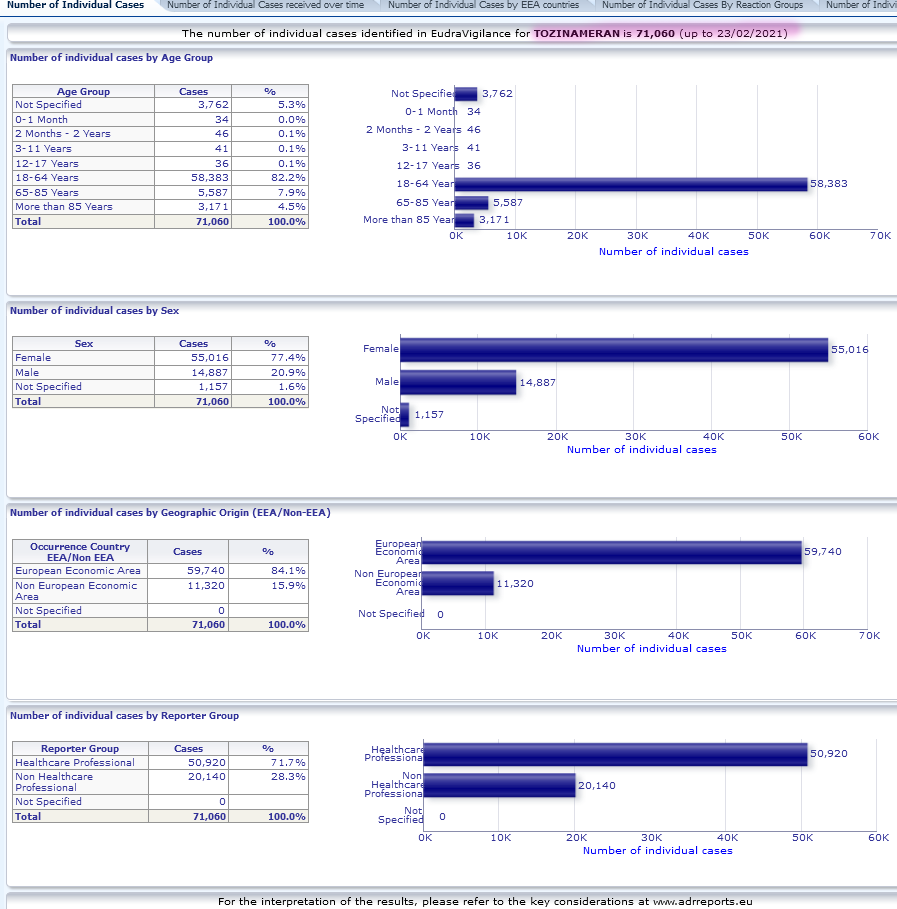This screenshot has width=897, height=909.
Task: Click the Male bar in Sex chart
Action: click(458, 382)
